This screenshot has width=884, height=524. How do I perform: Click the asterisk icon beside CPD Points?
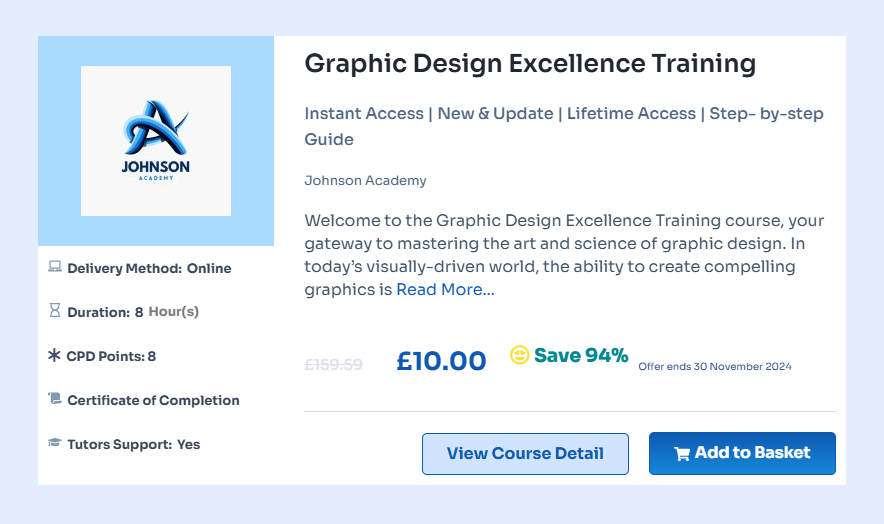click(x=54, y=355)
